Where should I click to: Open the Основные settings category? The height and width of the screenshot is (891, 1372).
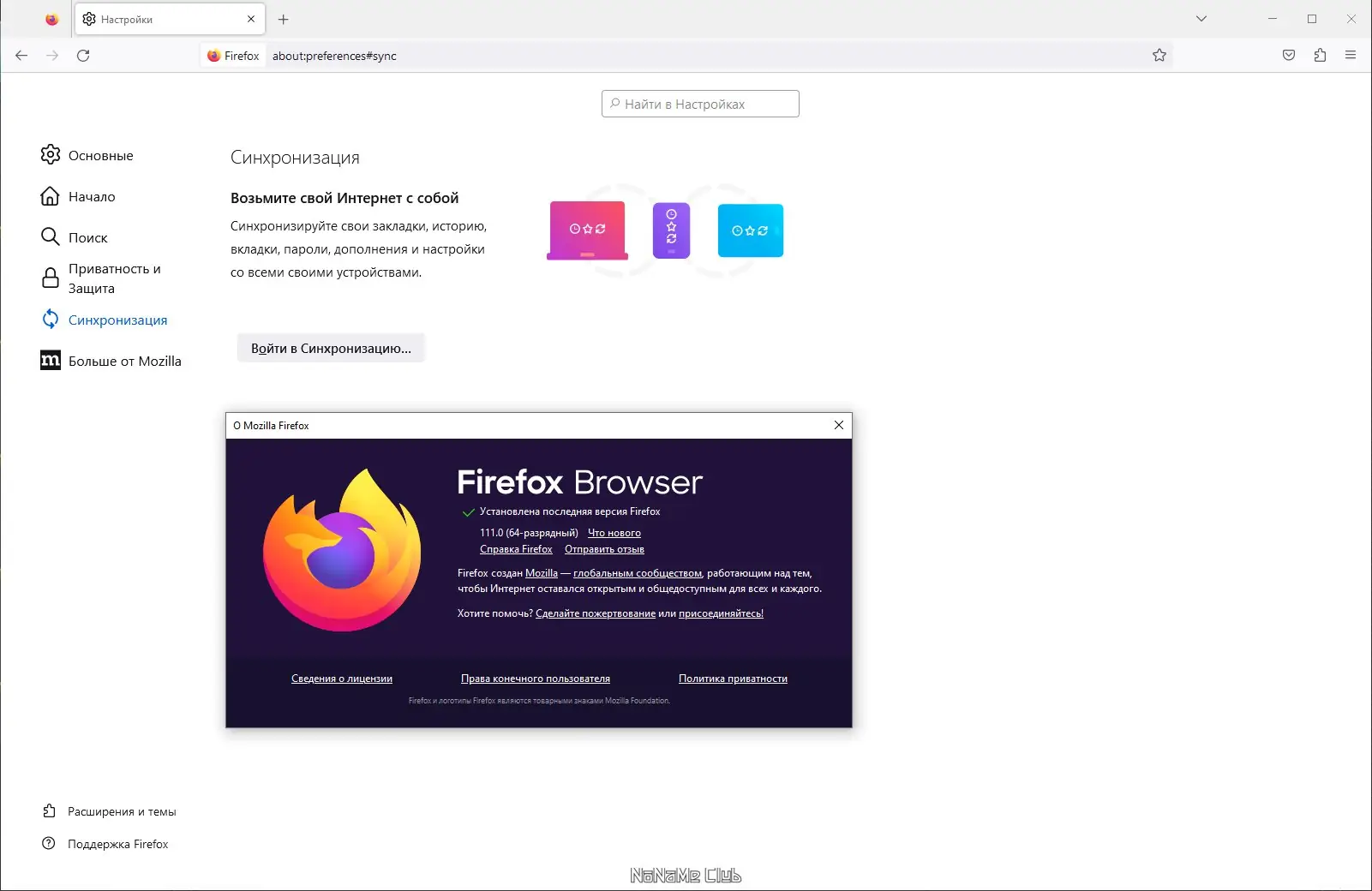(100, 155)
